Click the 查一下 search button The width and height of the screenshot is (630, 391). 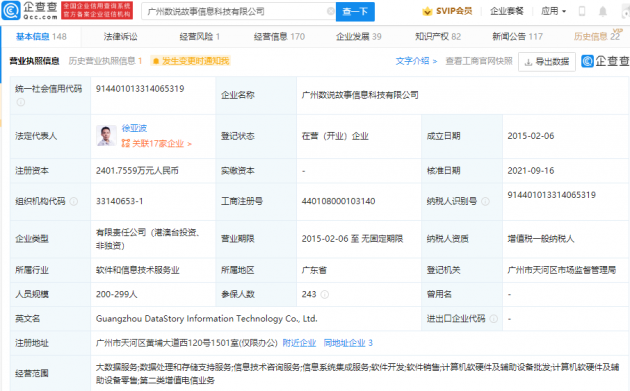(355, 12)
